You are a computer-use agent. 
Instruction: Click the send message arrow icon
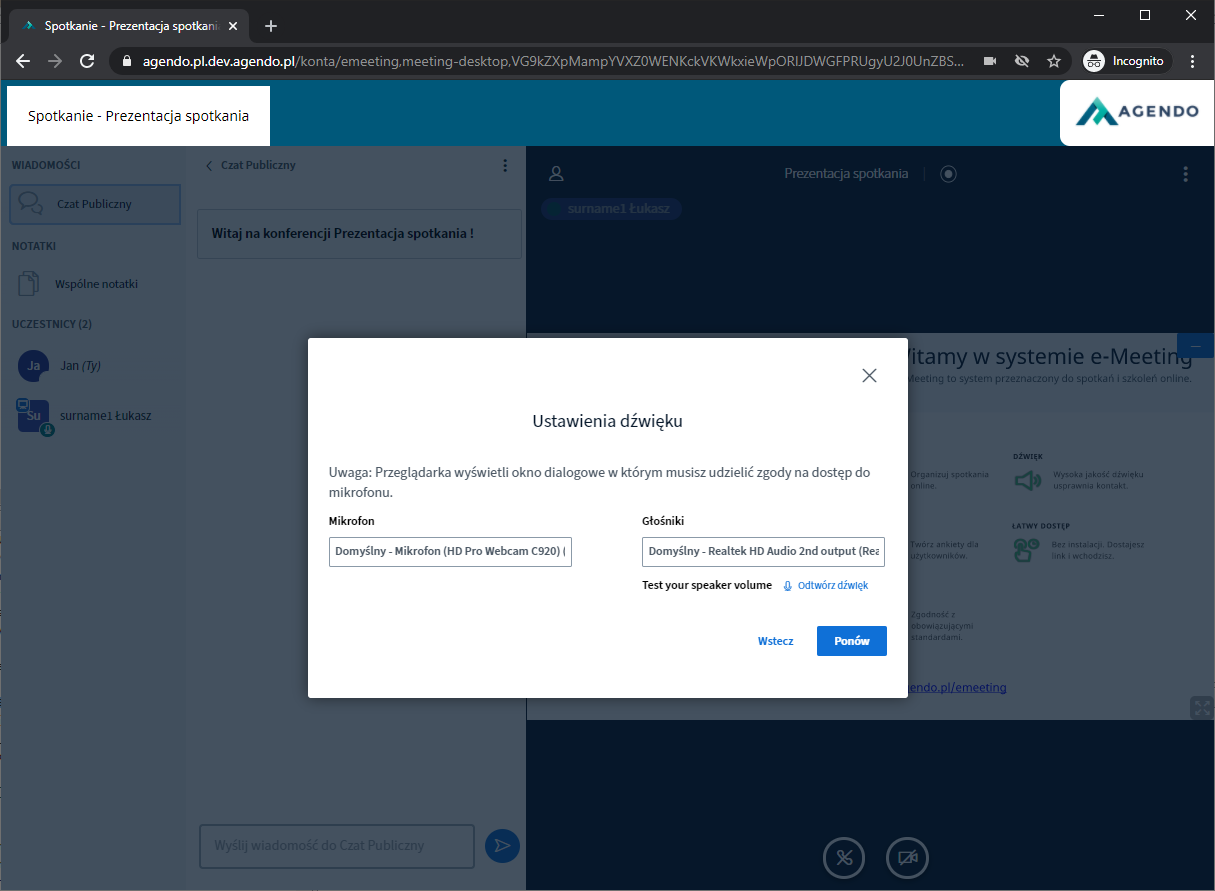502,846
